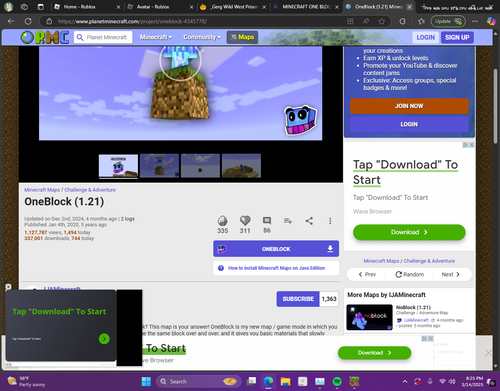Viewport: 500px width, 391px height.
Task: Open the browser extensions icon
Action: 402,21
